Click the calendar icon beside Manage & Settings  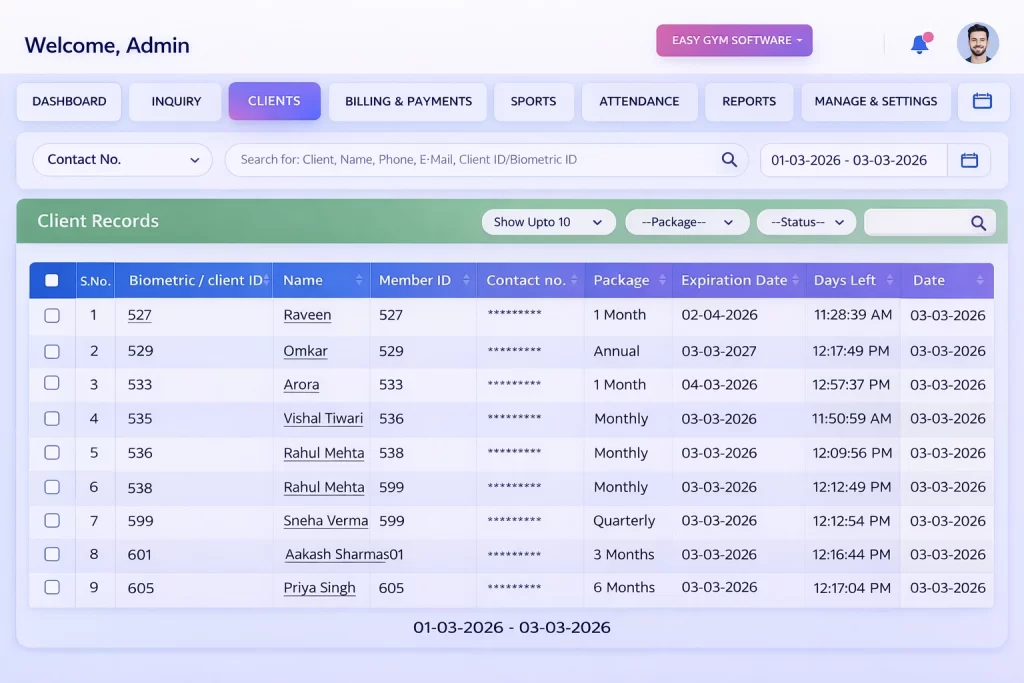(x=982, y=101)
